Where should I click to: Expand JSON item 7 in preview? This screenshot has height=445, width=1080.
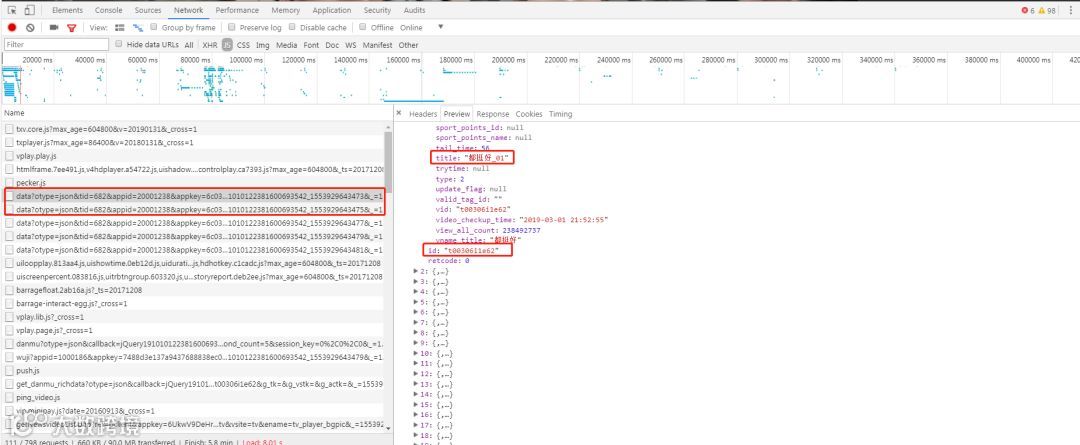coord(416,322)
